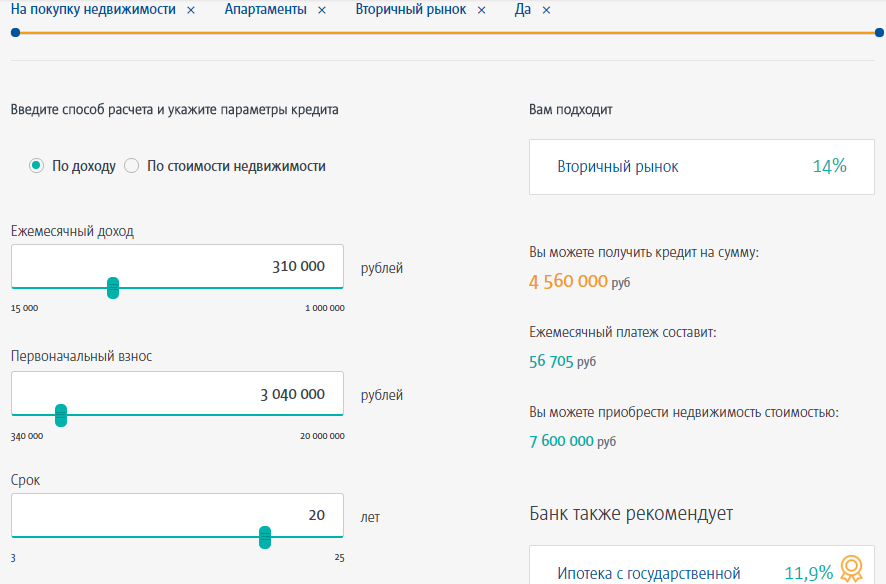Viewport: 886px width, 584px height.
Task: Click the monthly income slider handle
Action: coord(113,288)
